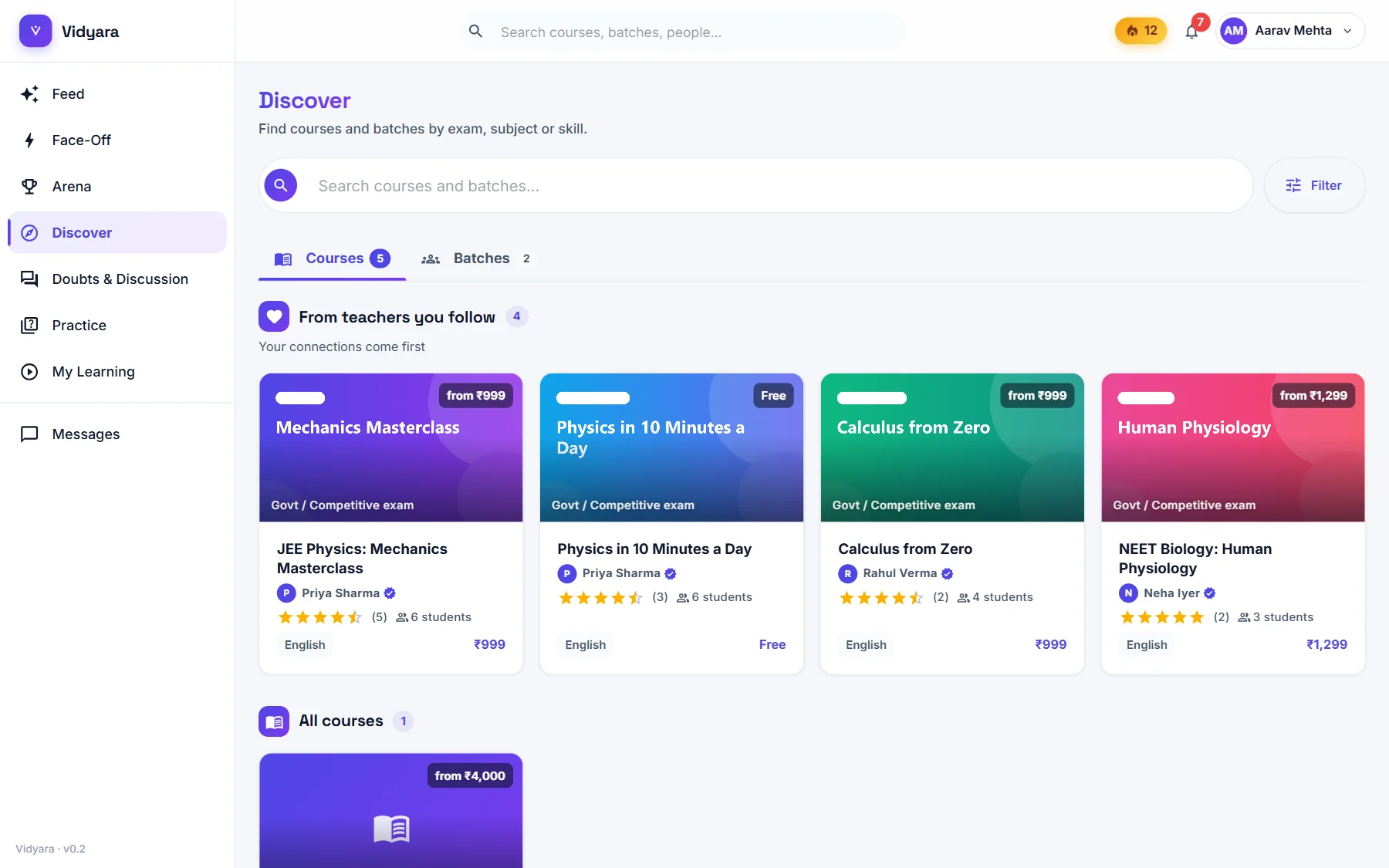
Task: Open the Physics in 10 Minutes blue cover
Action: pyautogui.click(x=671, y=448)
